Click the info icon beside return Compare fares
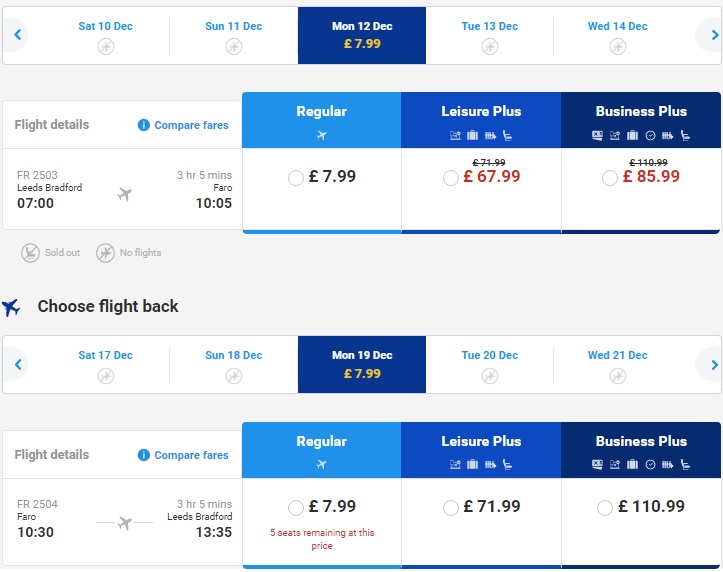 point(143,455)
